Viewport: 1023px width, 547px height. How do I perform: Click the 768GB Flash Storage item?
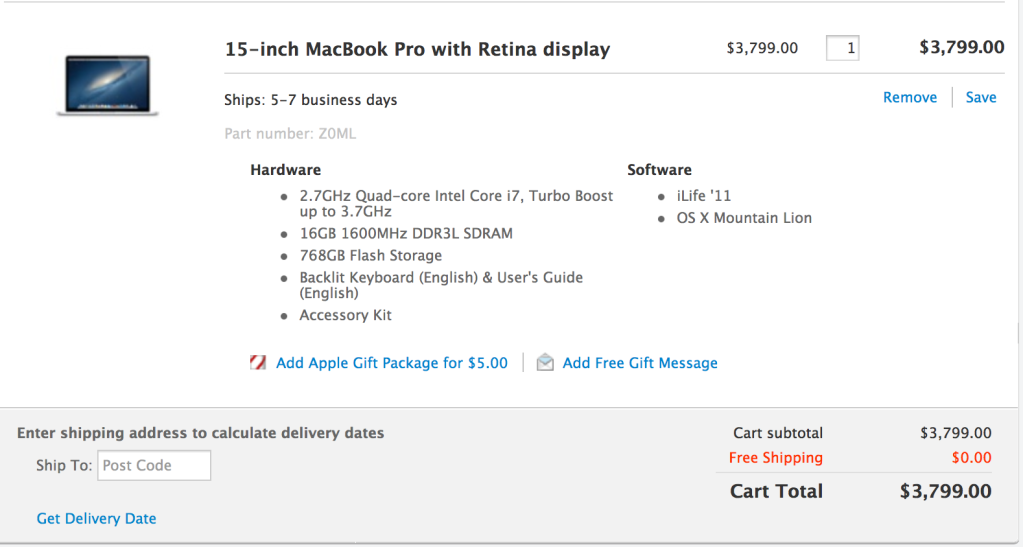[371, 255]
